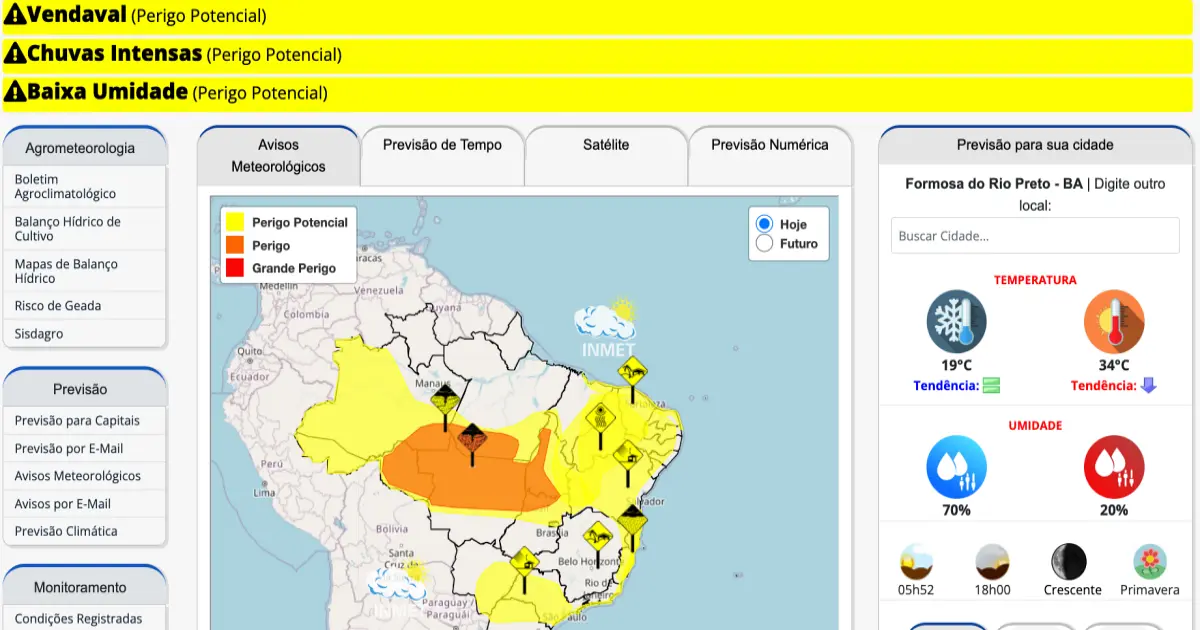
Task: Click the Perigo Potencial legend label
Action: 300,222
